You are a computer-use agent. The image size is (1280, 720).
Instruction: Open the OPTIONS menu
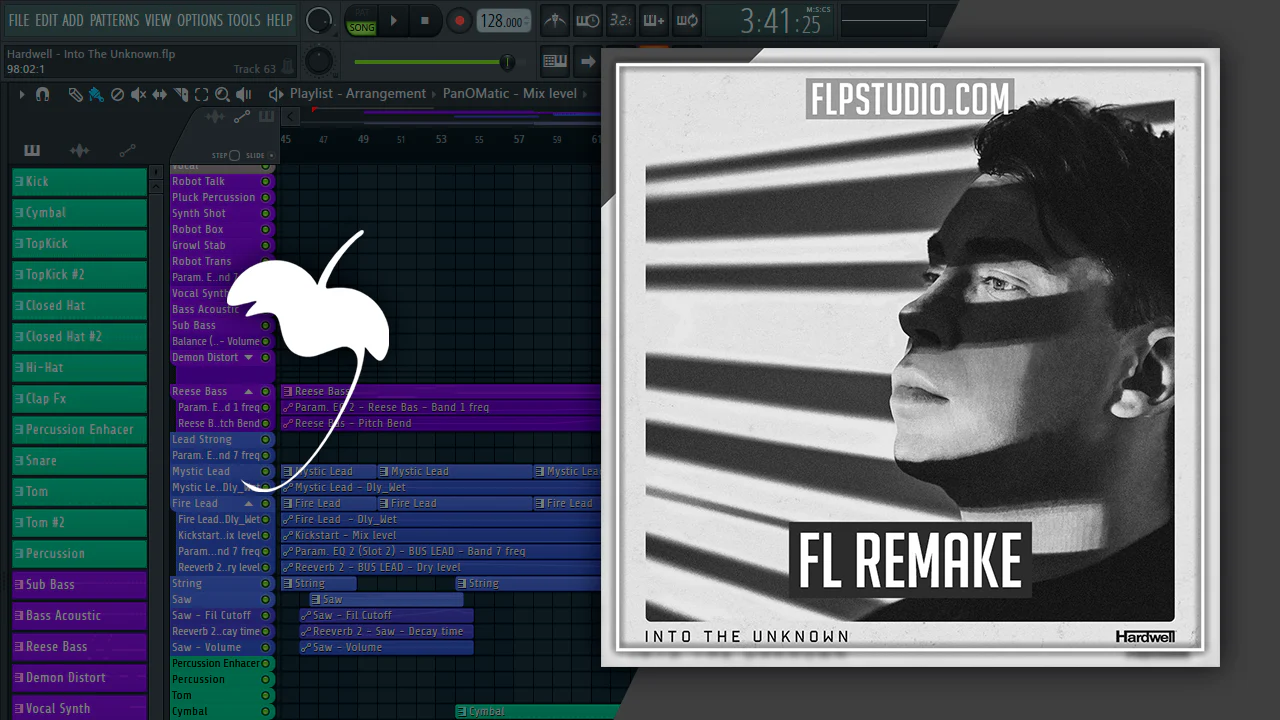coord(200,20)
